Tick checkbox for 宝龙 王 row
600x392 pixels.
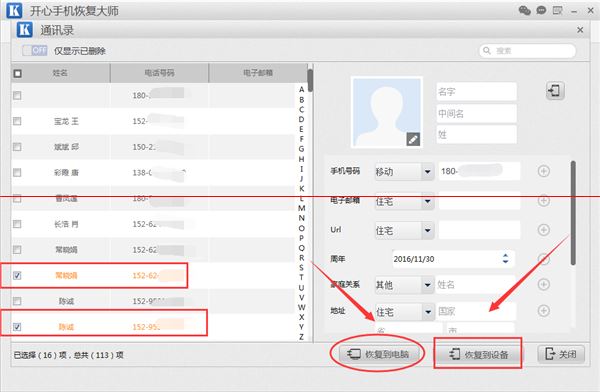pyautogui.click(x=17, y=121)
